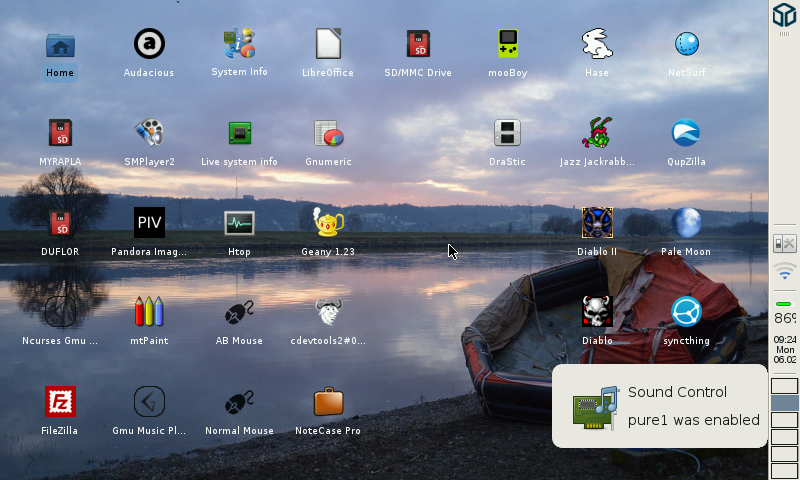The height and width of the screenshot is (480, 800).
Task: Launch the syncthing icon
Action: [x=686, y=312]
